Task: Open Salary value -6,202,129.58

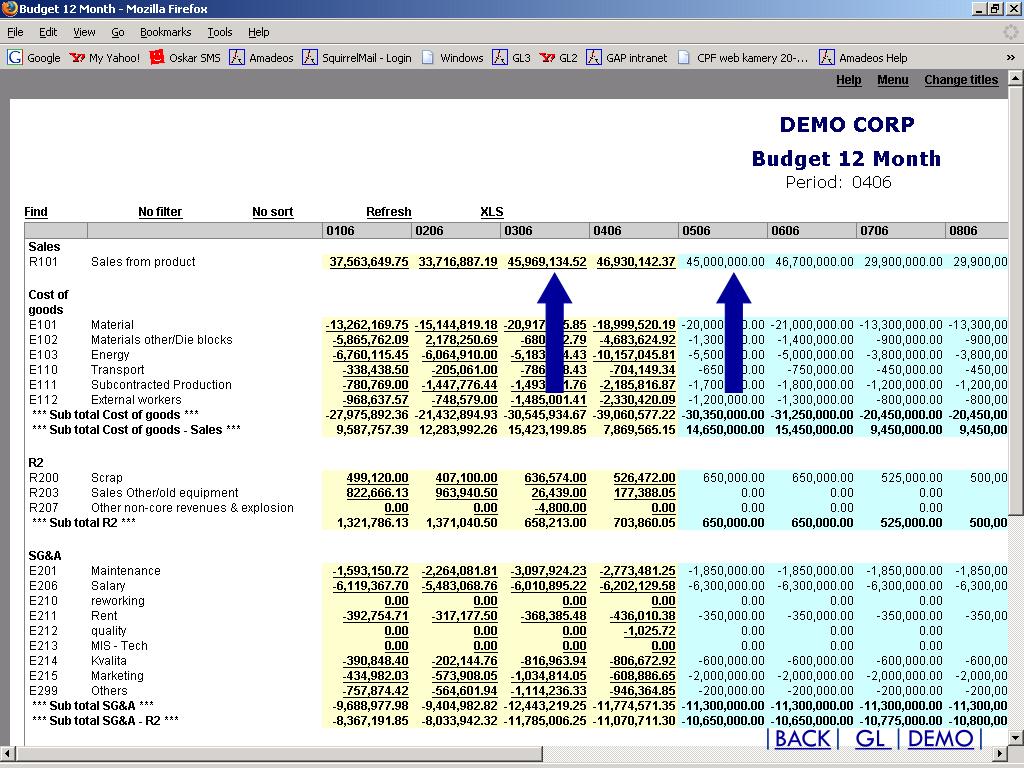Action: 637,586
